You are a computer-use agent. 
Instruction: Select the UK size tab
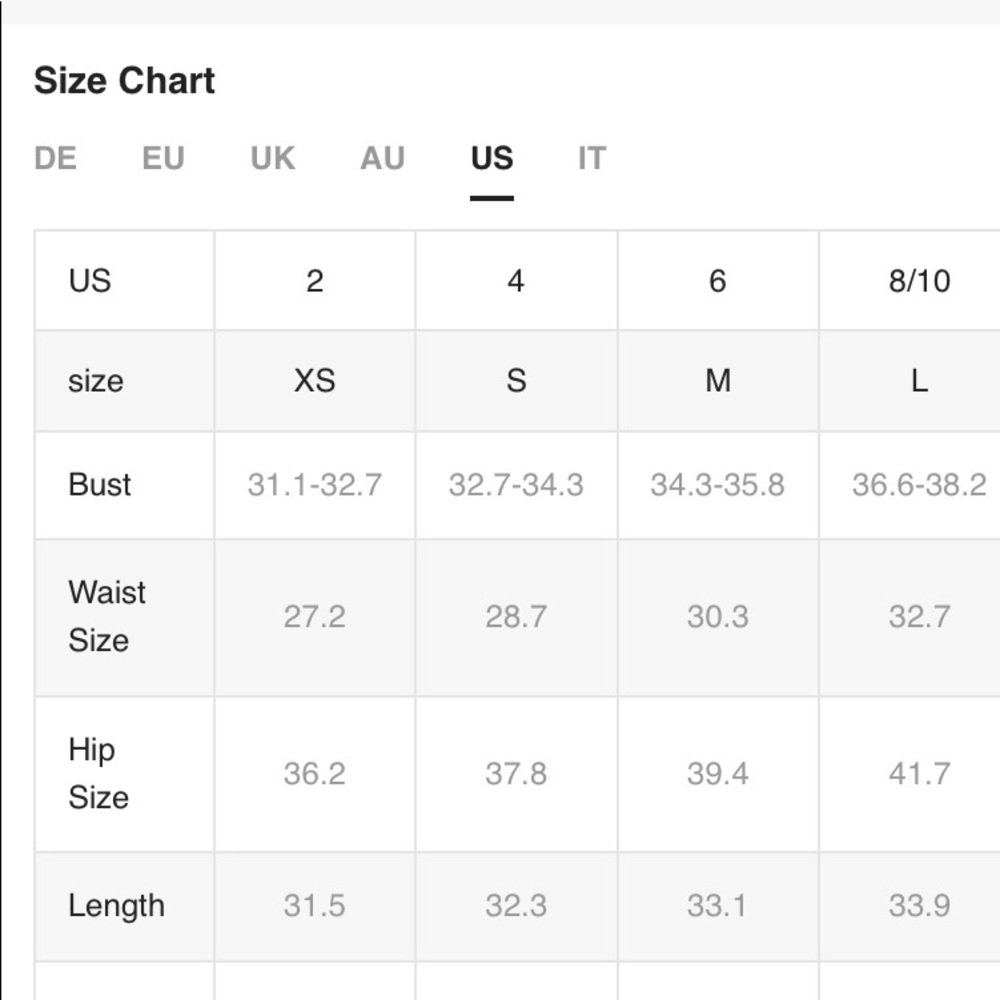coord(272,158)
